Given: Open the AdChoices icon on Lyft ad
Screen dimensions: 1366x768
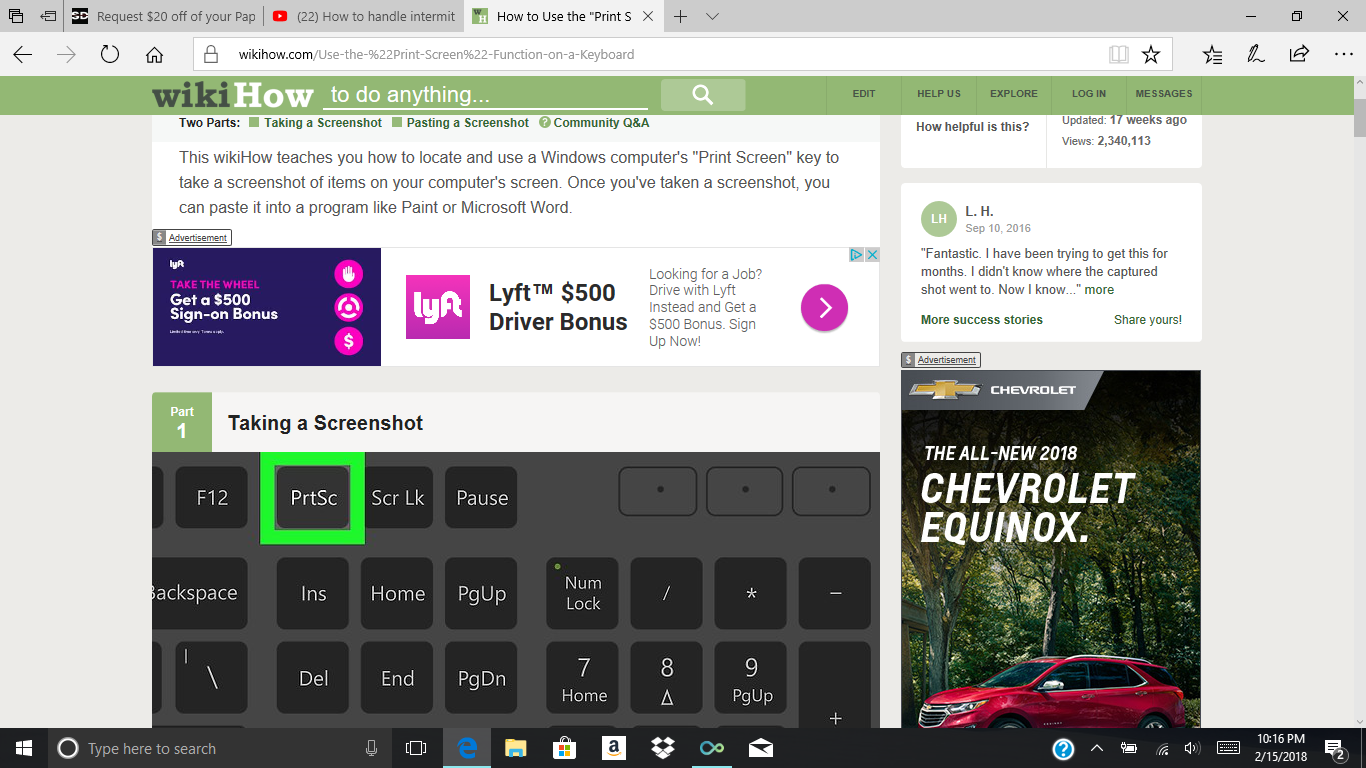Looking at the screenshot, I should pos(857,255).
